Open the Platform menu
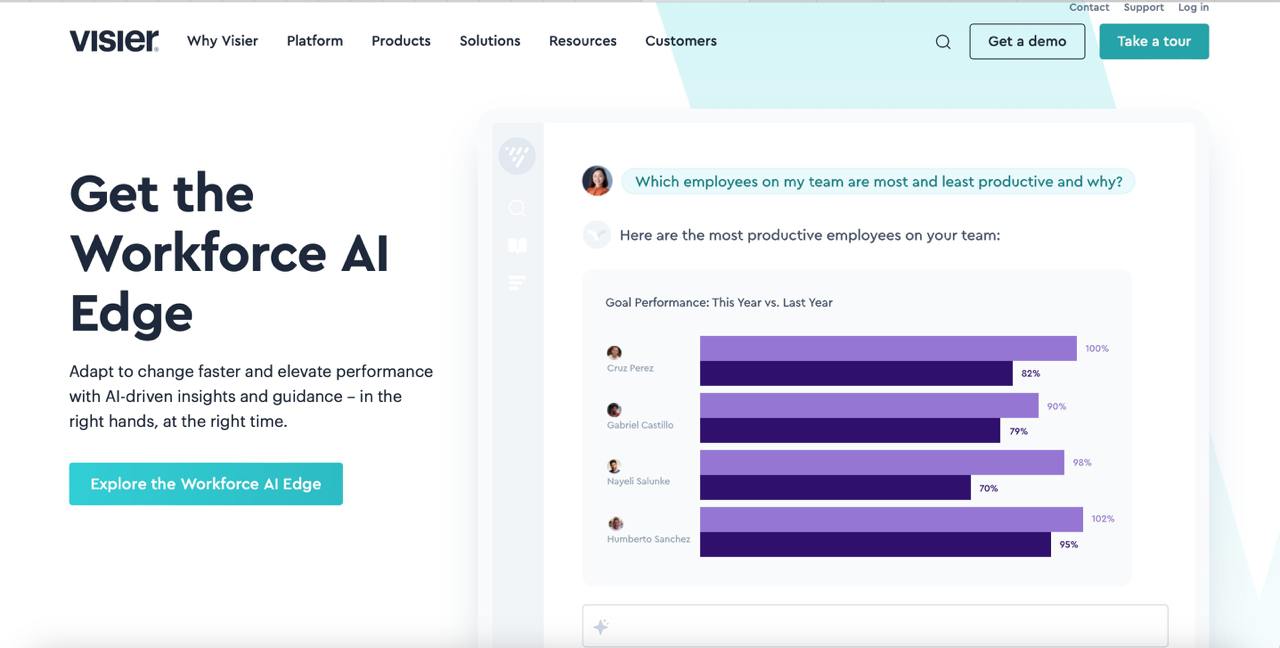Screen dimensions: 1280x648 (x=315, y=41)
